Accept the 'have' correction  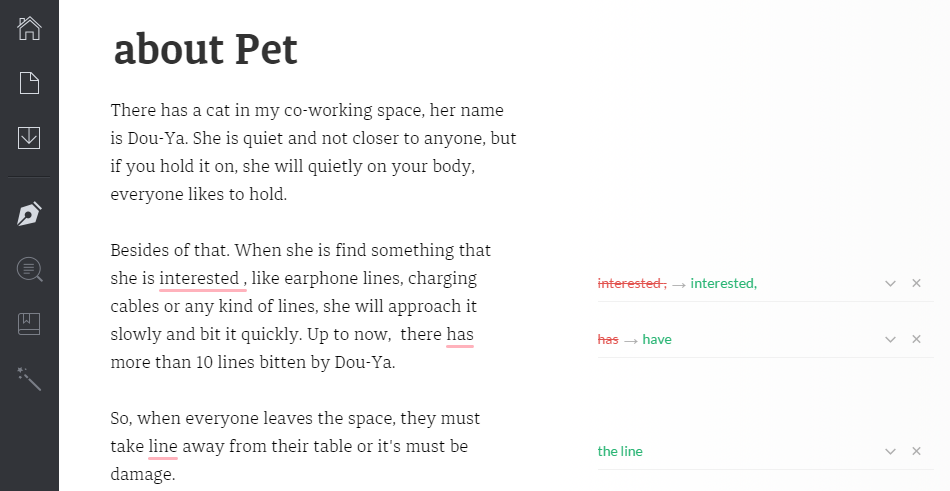(x=657, y=340)
